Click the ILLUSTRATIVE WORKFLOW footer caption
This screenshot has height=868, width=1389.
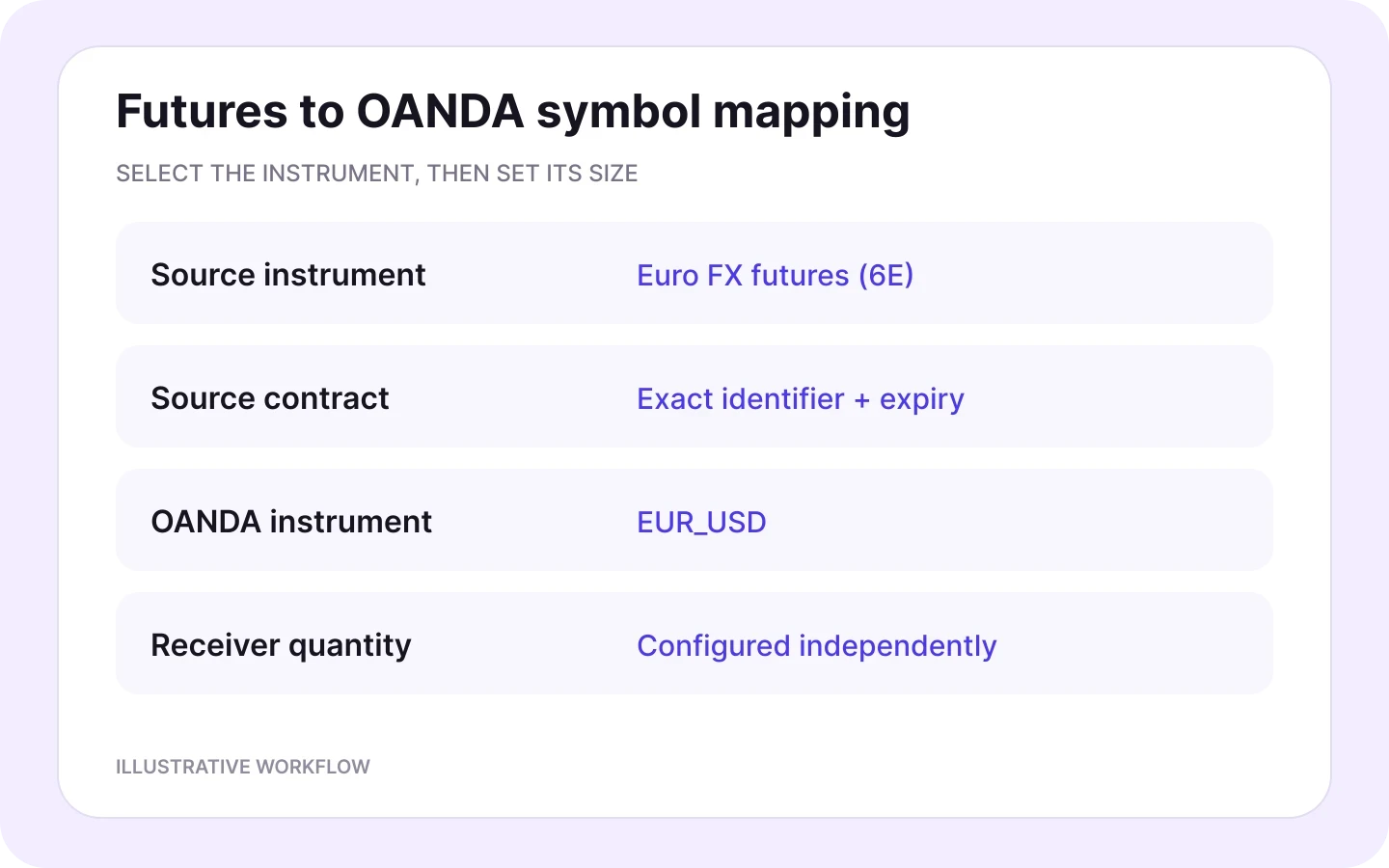(243, 767)
